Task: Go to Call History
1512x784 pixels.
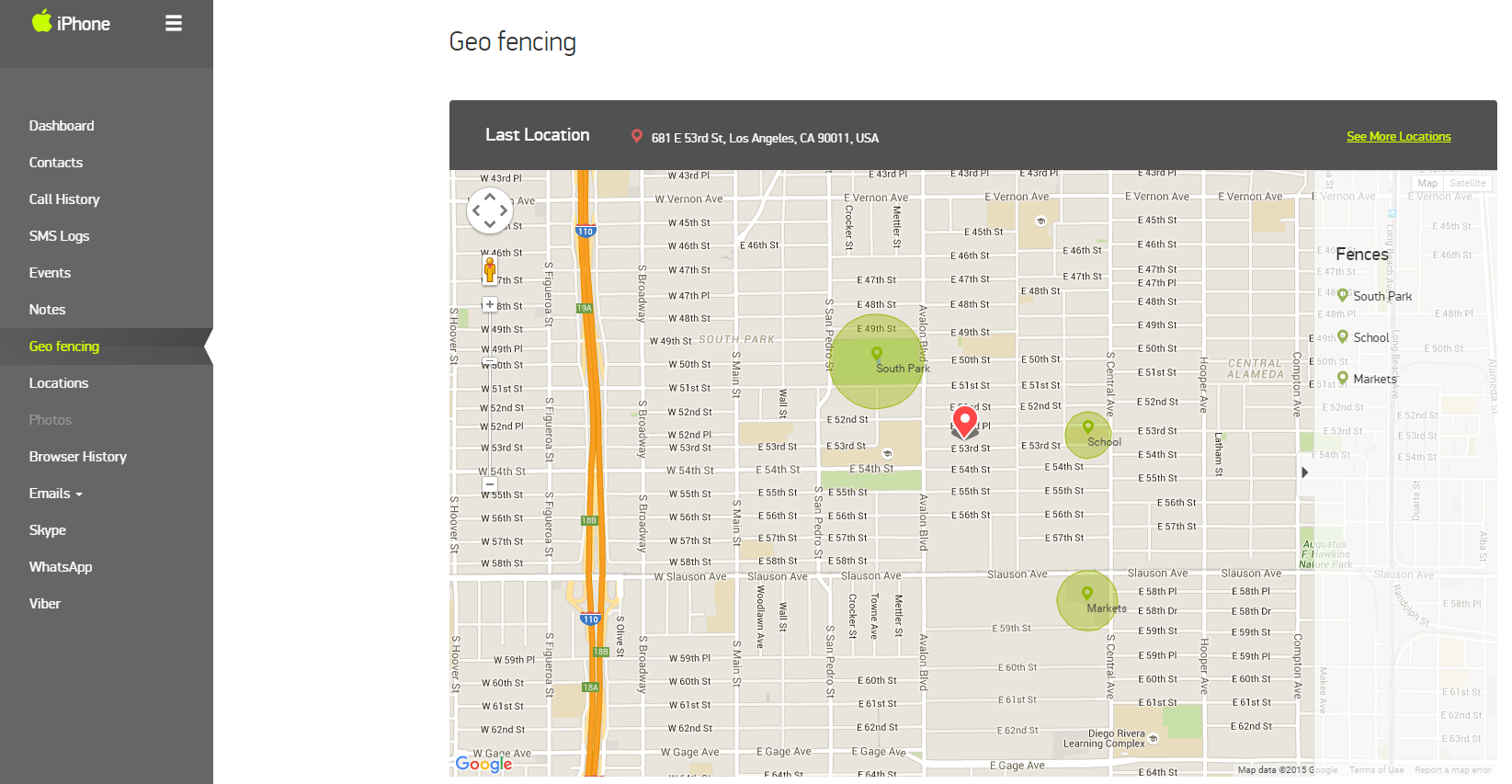Action: [64, 199]
